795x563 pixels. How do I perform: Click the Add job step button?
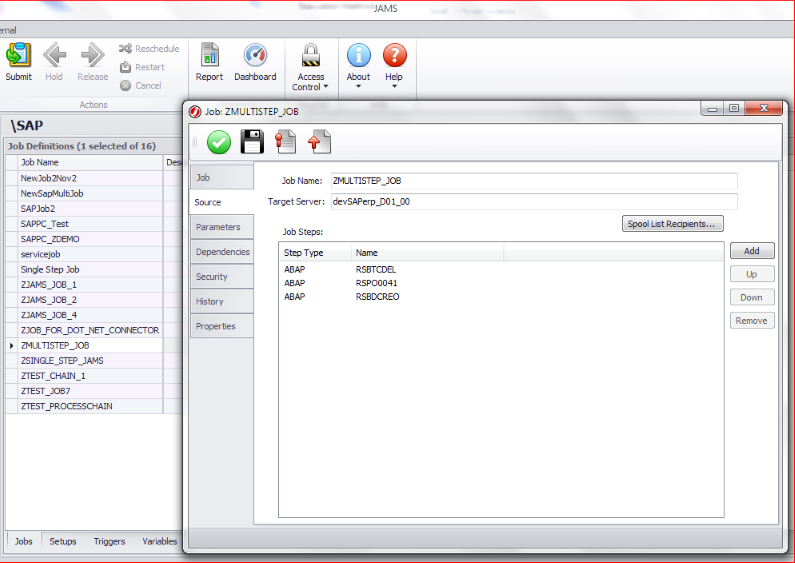[752, 251]
